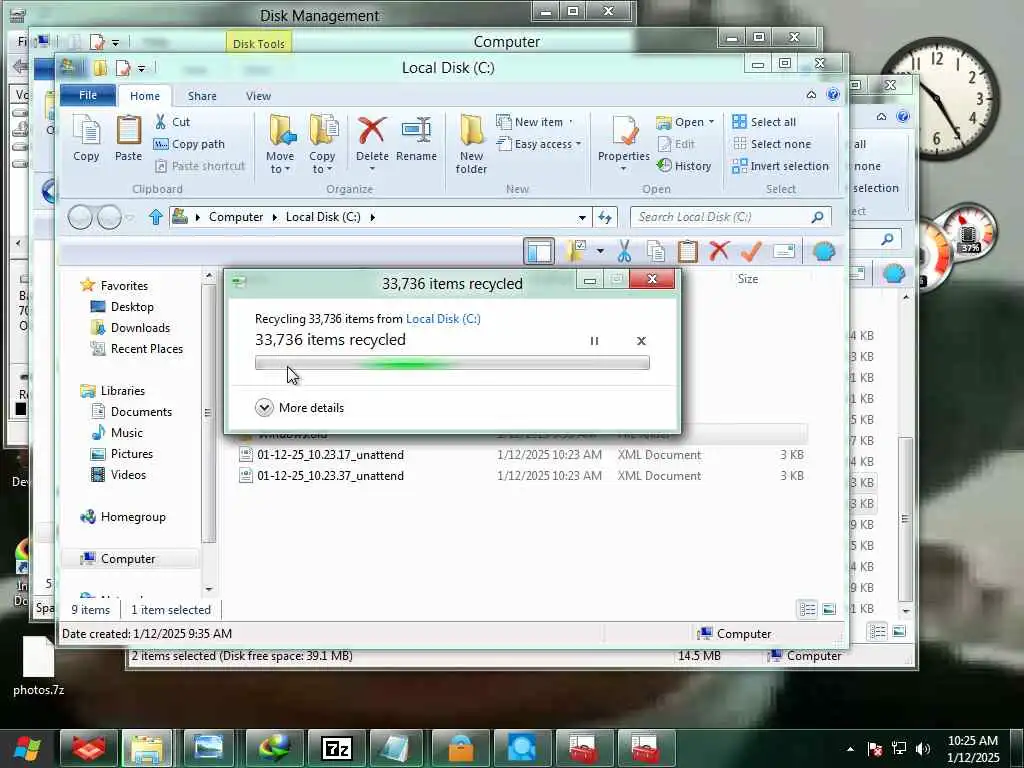Screen dimensions: 1024x768
Task: Click in the Search Local Disk (C:) field
Action: pyautogui.click(x=722, y=217)
